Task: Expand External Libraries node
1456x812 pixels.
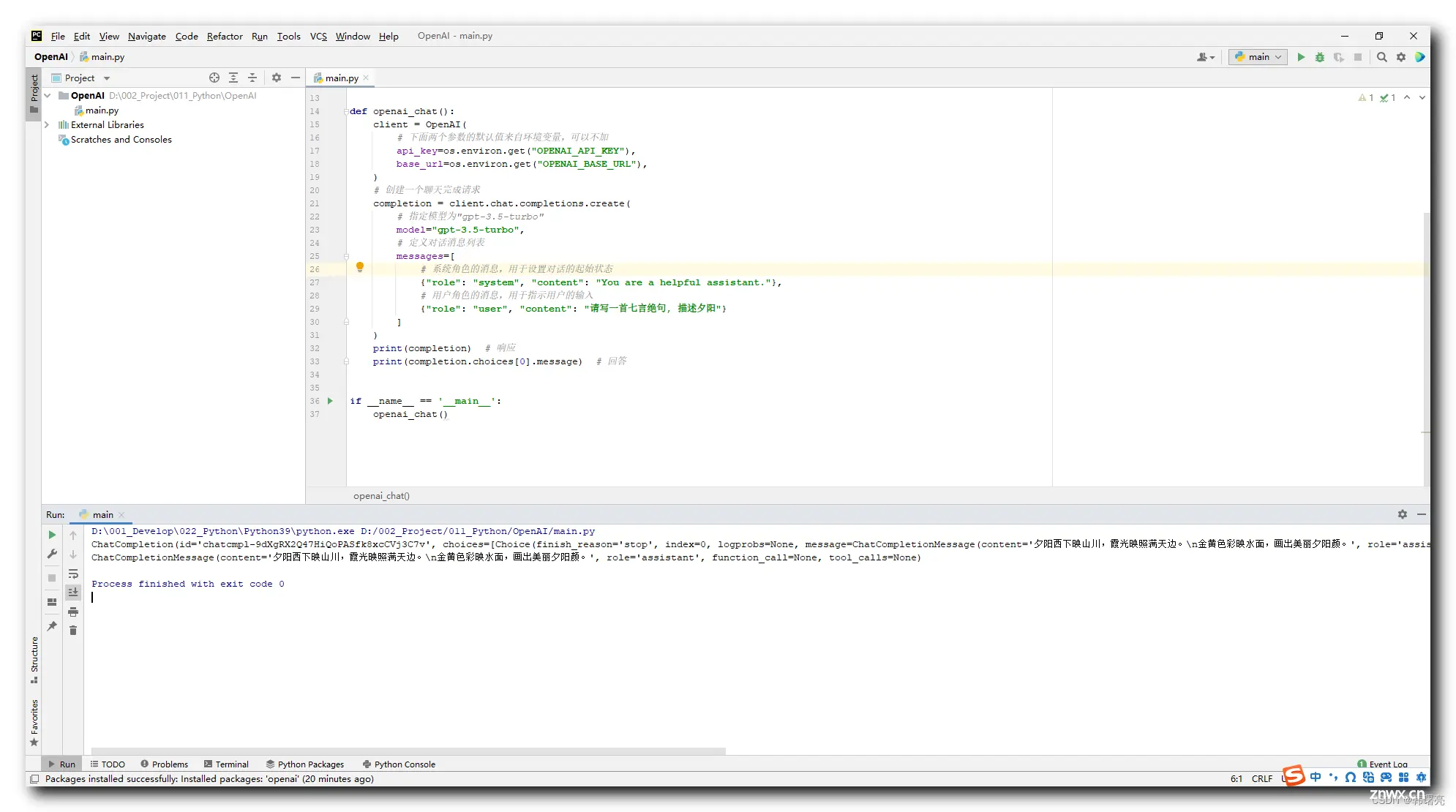Action: click(x=48, y=125)
